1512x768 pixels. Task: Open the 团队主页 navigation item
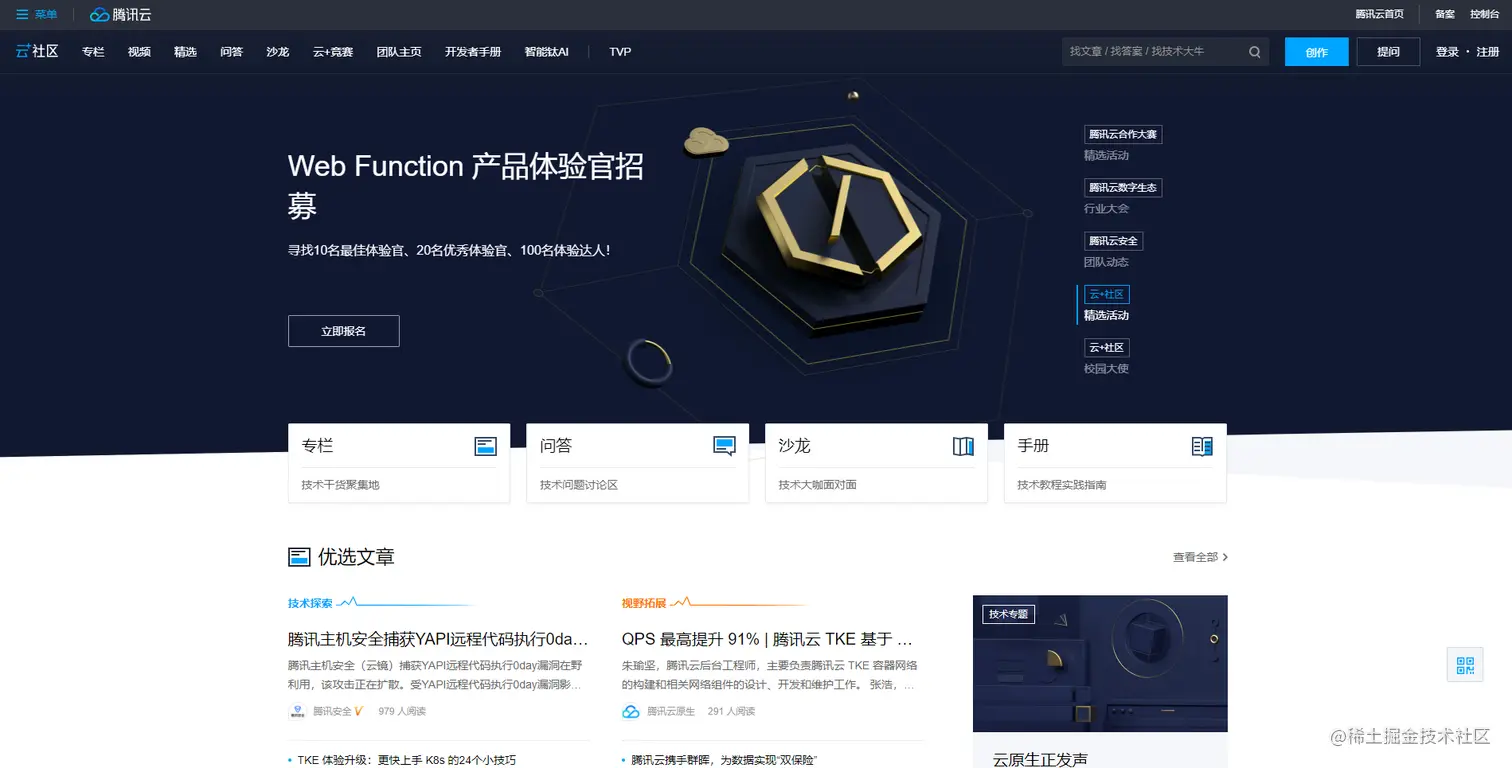click(x=399, y=52)
